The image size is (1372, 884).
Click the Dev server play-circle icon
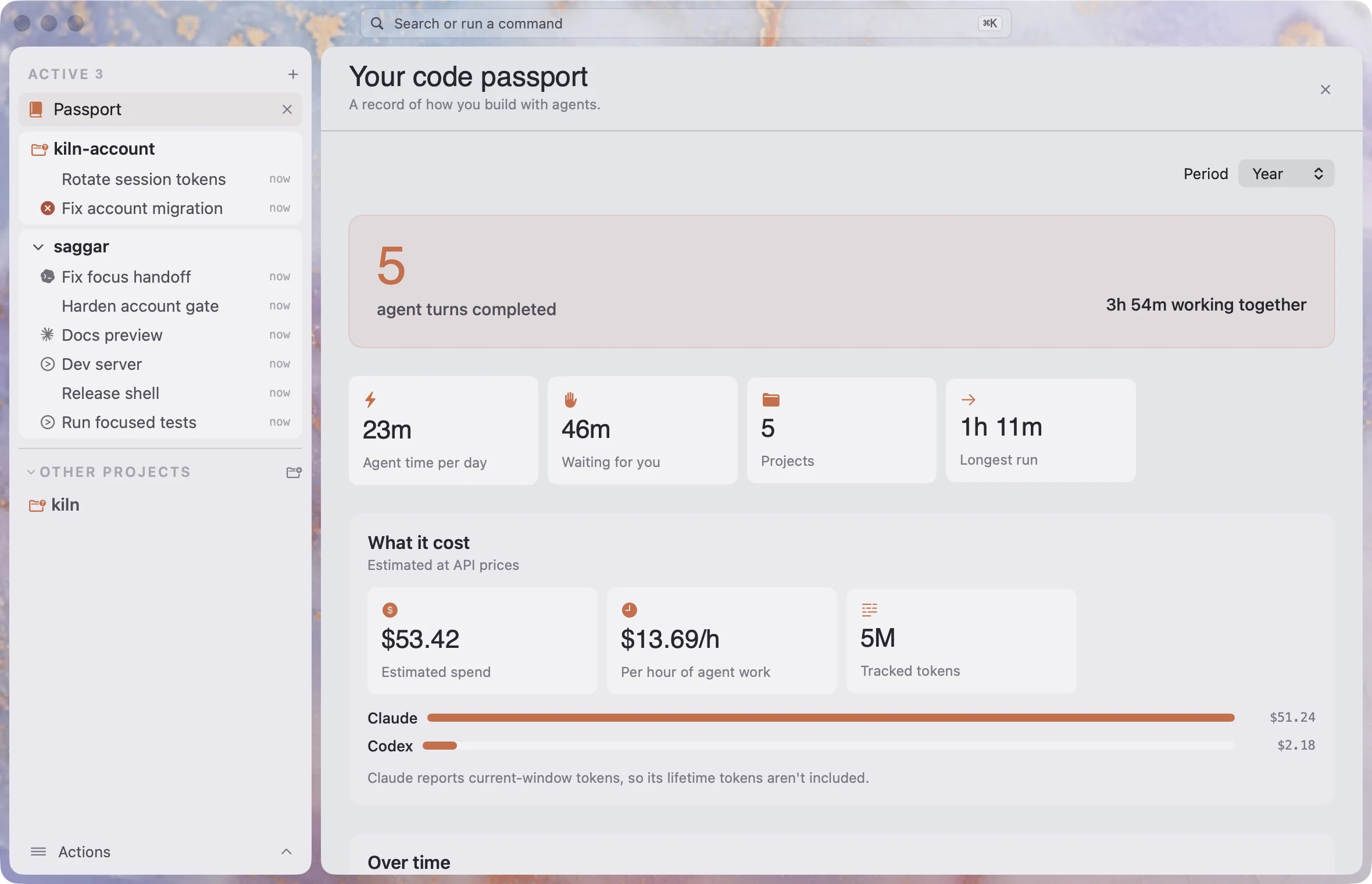point(48,364)
